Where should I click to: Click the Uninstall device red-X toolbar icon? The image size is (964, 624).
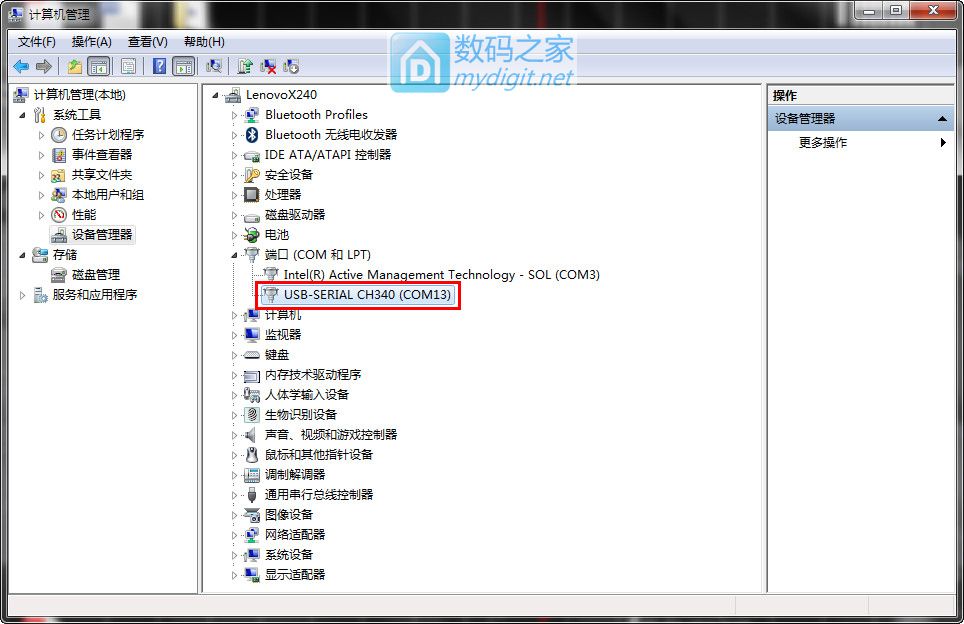tap(268, 66)
